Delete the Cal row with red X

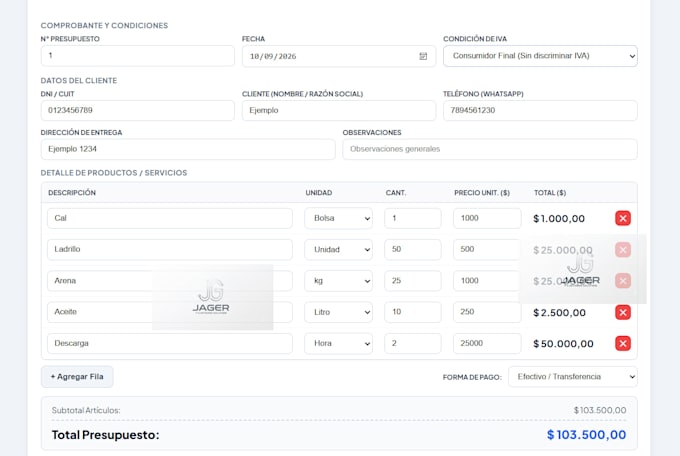click(623, 218)
